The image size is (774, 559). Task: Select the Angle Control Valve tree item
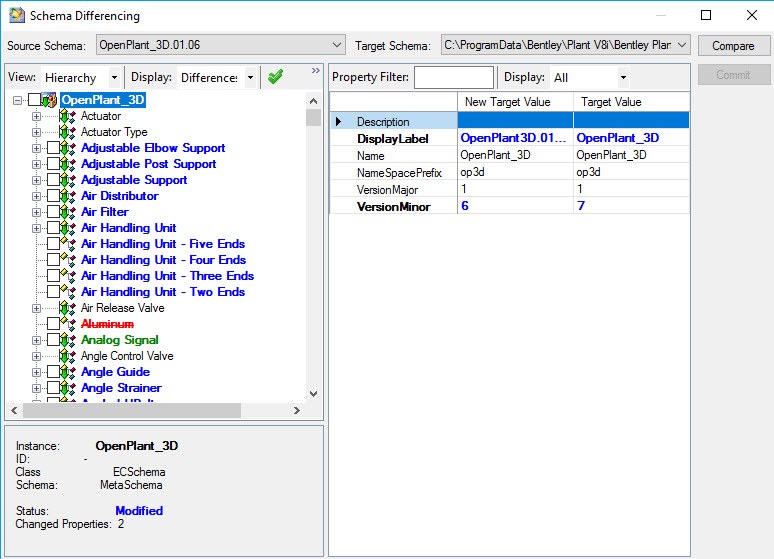(127, 356)
